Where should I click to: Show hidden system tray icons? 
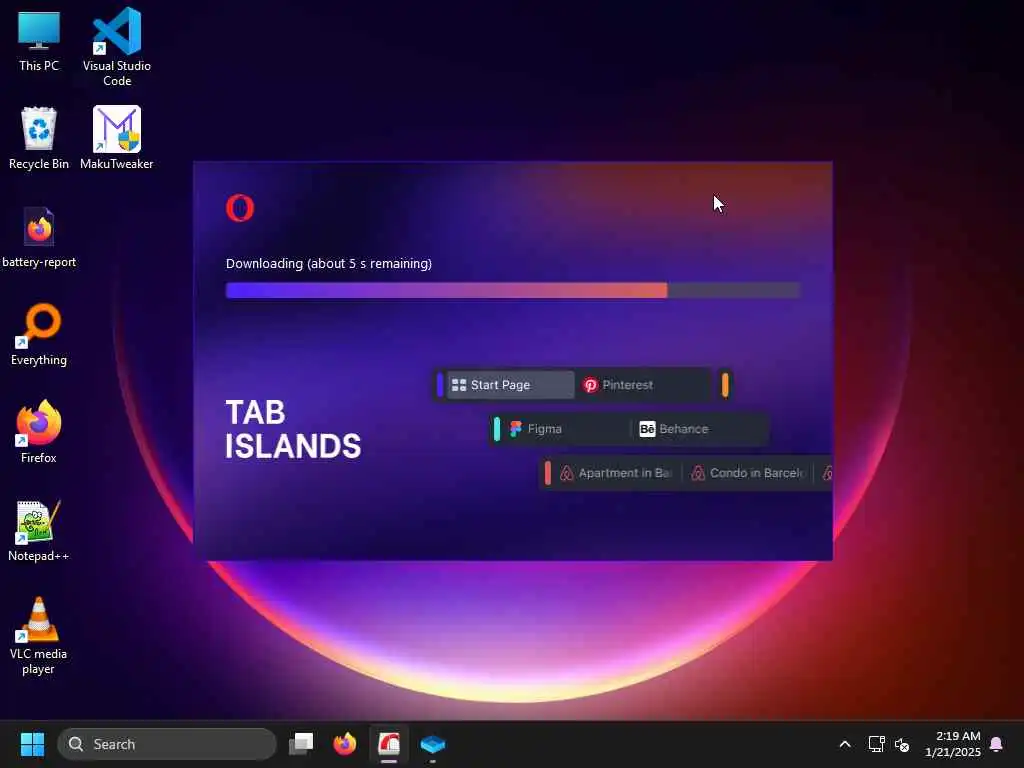point(844,744)
